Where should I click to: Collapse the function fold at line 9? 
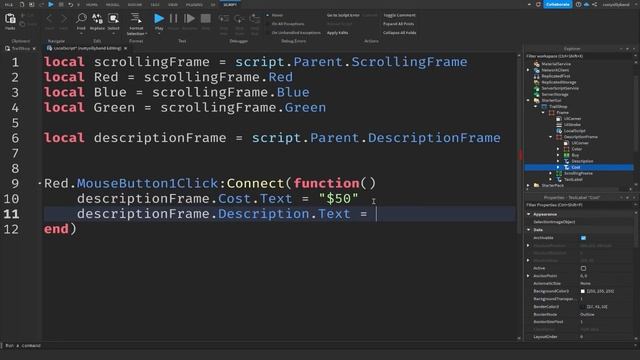click(x=40, y=183)
